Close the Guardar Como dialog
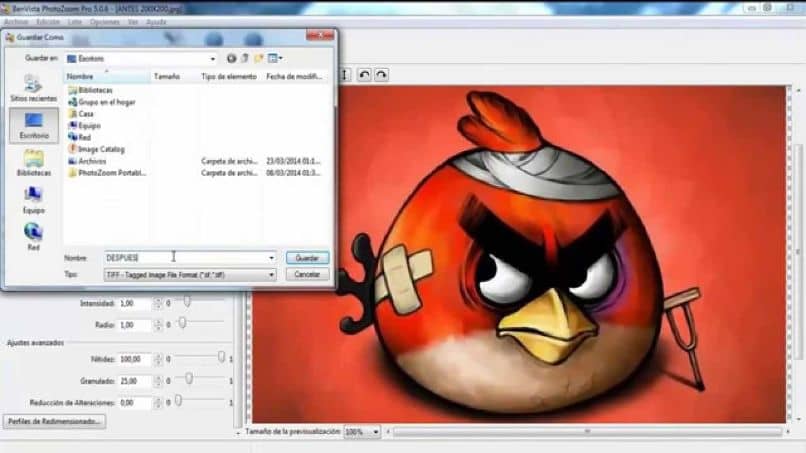 (x=320, y=35)
